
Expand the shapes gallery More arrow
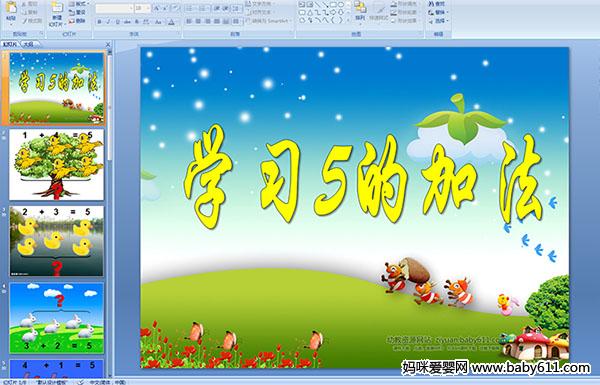348,20
